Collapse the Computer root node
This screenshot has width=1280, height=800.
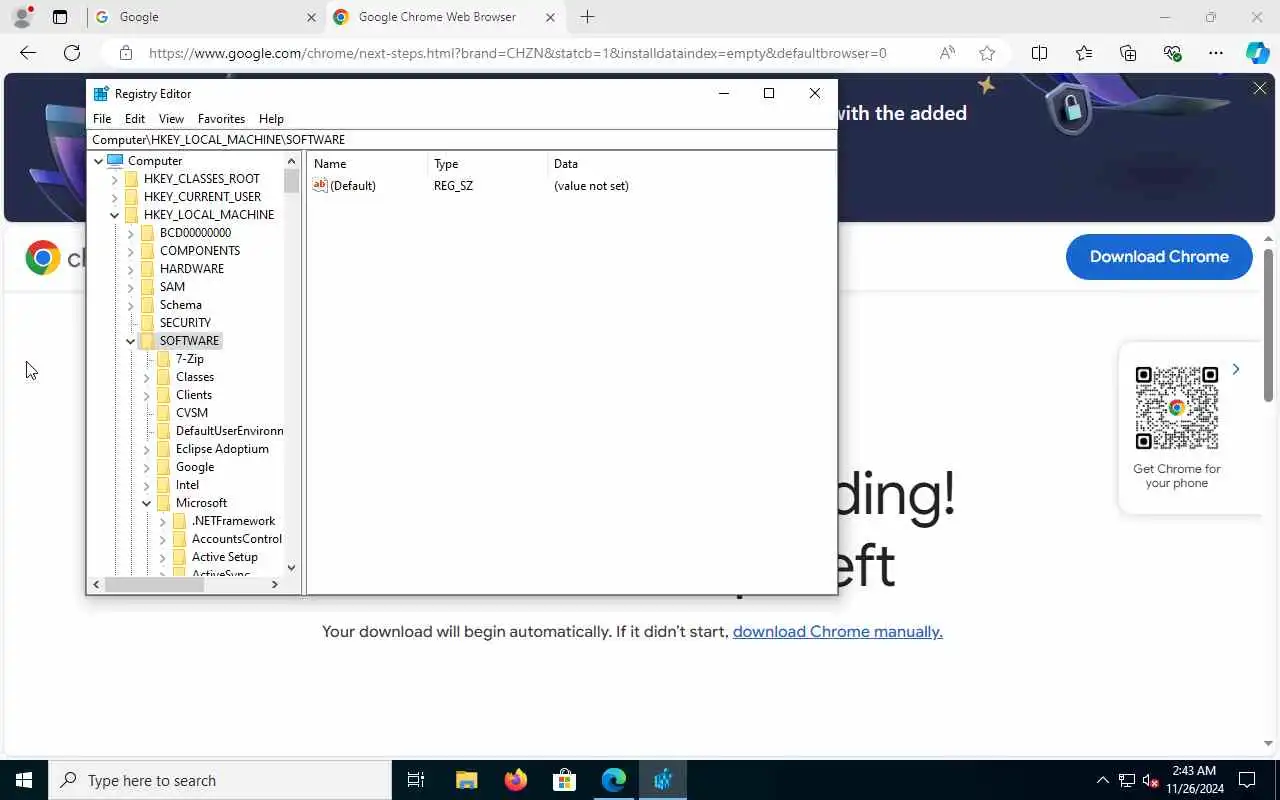pyautogui.click(x=98, y=161)
